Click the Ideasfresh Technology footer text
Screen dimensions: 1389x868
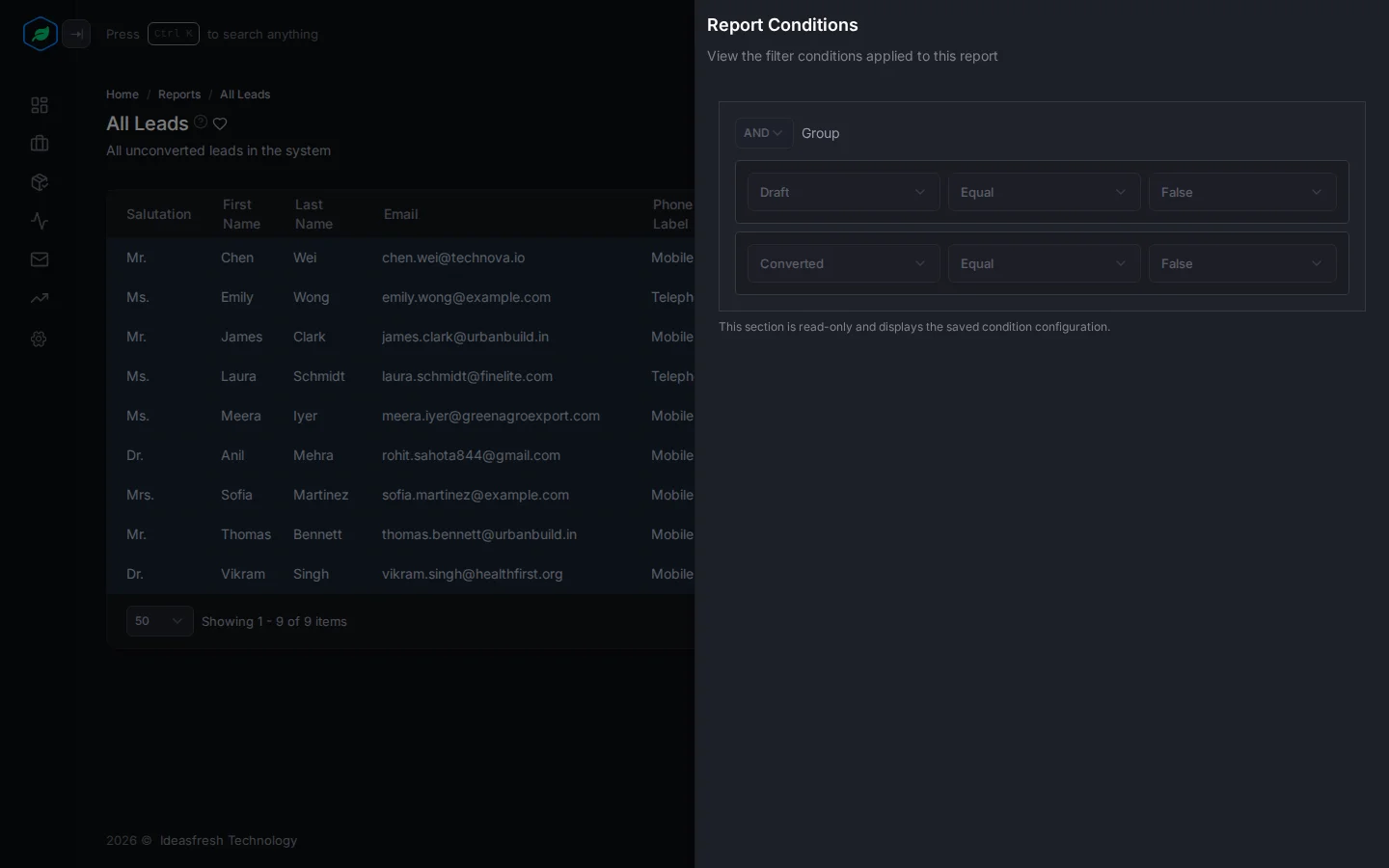pyautogui.click(x=229, y=841)
